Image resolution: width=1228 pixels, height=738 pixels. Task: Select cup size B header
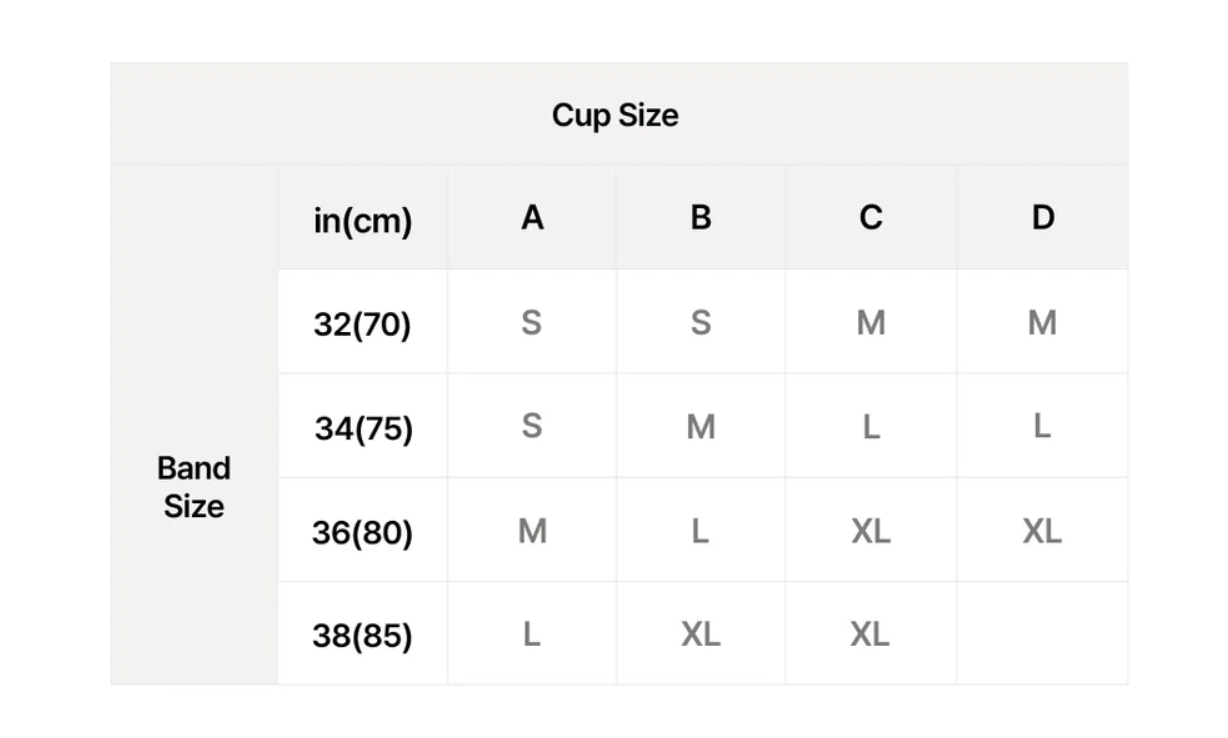[701, 217]
